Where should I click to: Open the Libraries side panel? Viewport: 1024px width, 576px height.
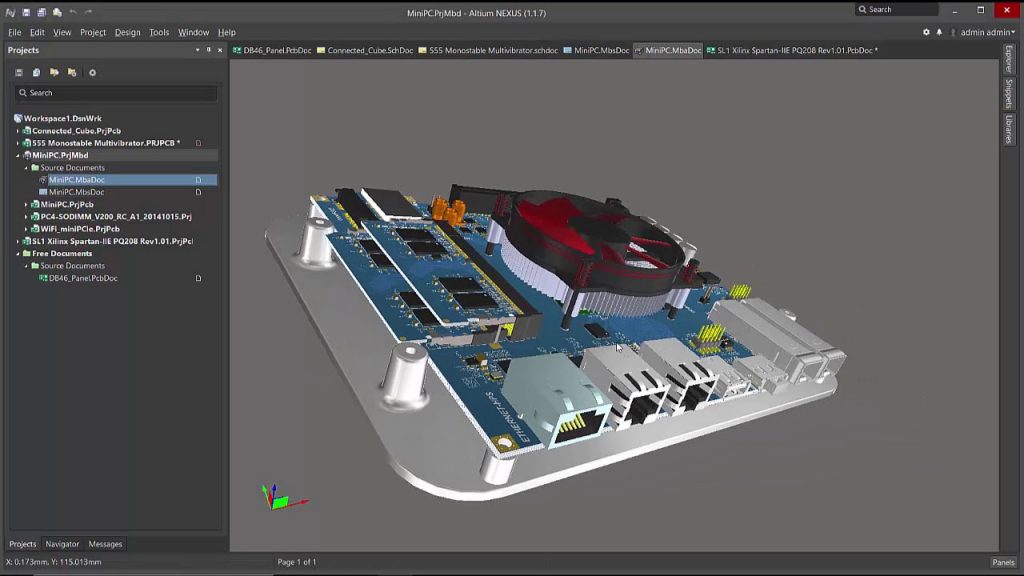[x=1009, y=129]
